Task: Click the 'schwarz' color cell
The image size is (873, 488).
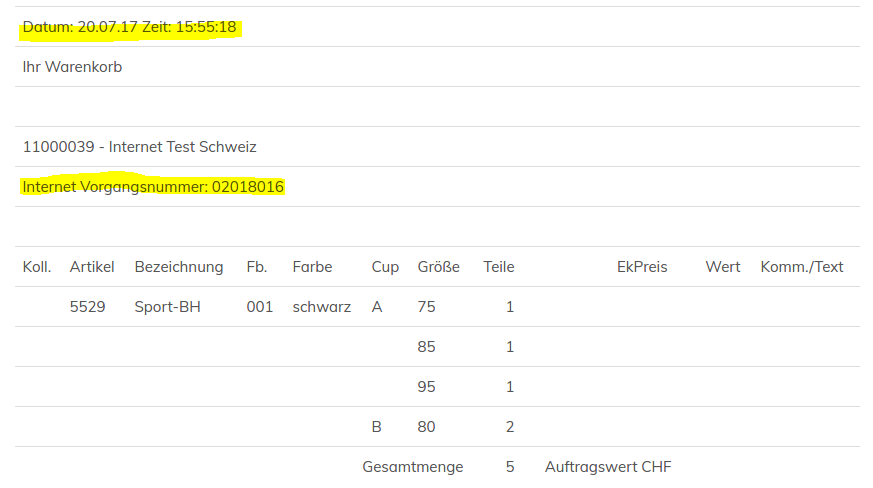Action: [x=321, y=307]
